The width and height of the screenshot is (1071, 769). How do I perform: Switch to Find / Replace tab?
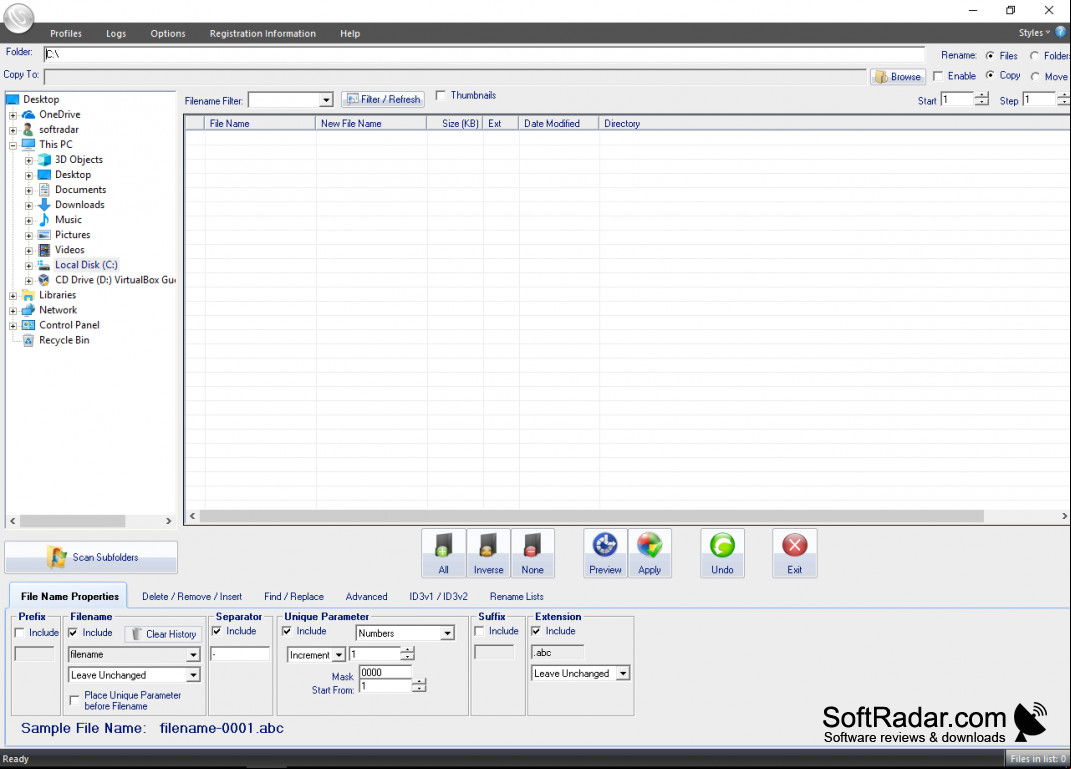(294, 596)
